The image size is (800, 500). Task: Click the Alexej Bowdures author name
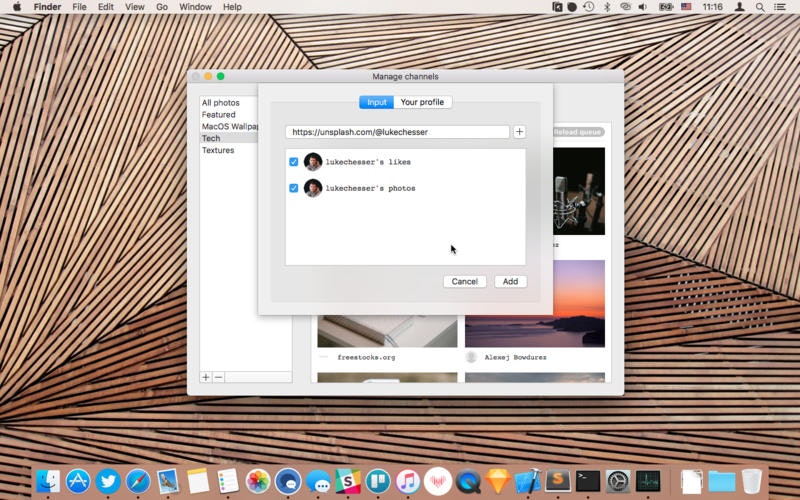click(515, 357)
